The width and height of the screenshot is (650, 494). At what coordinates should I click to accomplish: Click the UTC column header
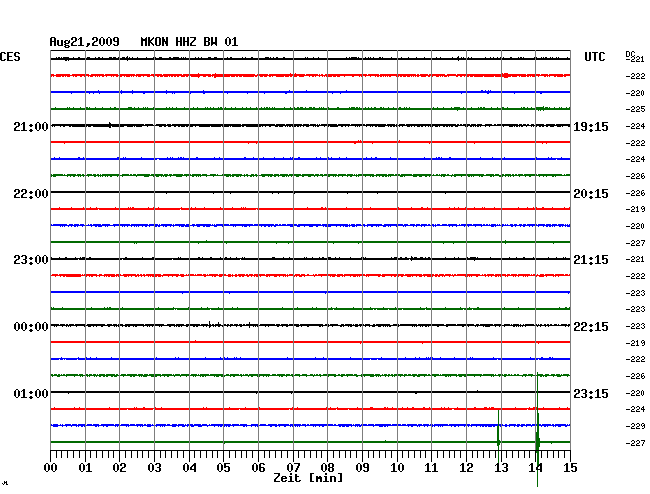tap(595, 57)
